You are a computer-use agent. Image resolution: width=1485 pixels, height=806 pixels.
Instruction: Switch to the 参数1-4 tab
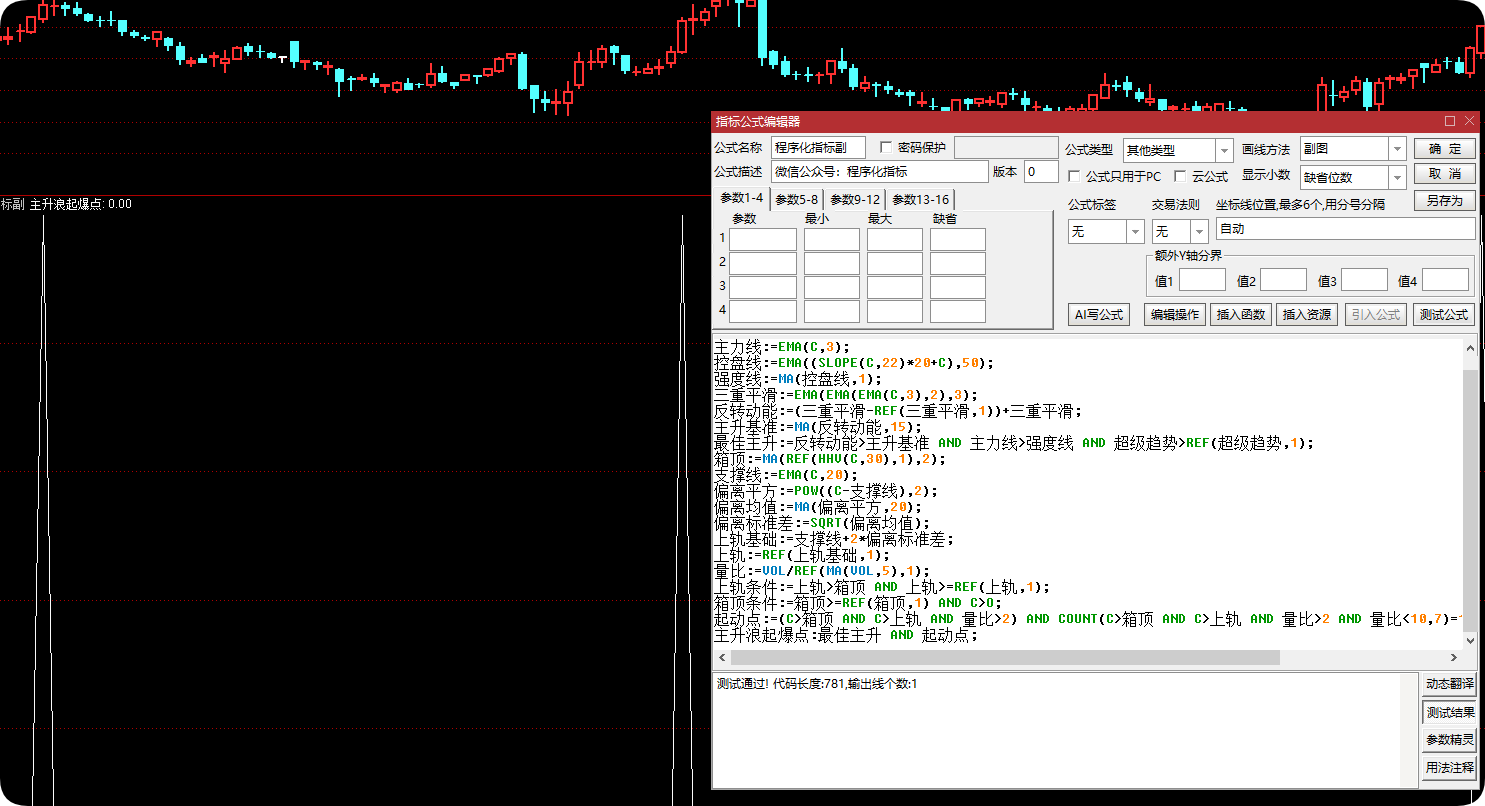(x=741, y=198)
